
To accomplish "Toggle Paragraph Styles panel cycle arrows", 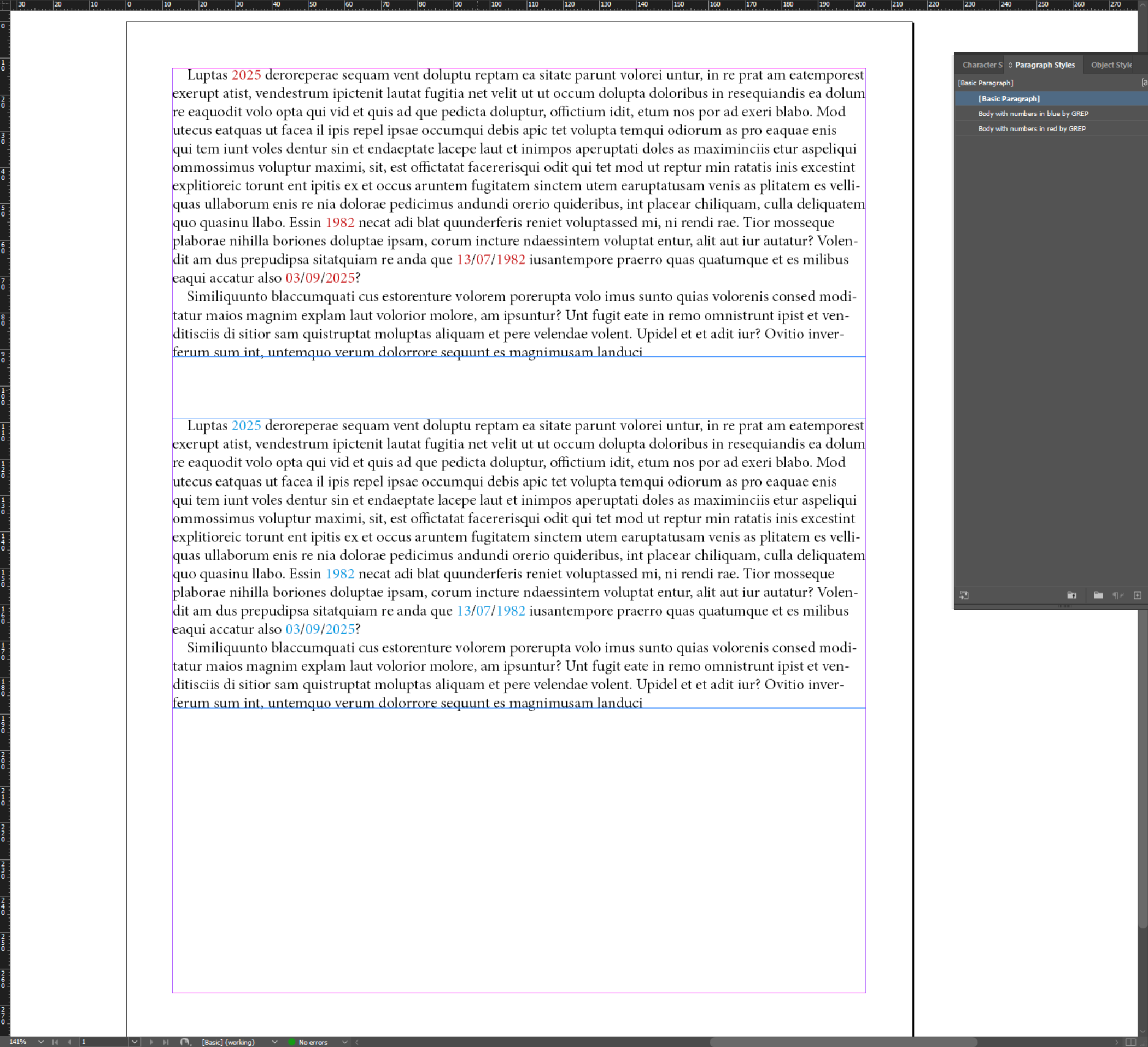I will click(x=1010, y=65).
